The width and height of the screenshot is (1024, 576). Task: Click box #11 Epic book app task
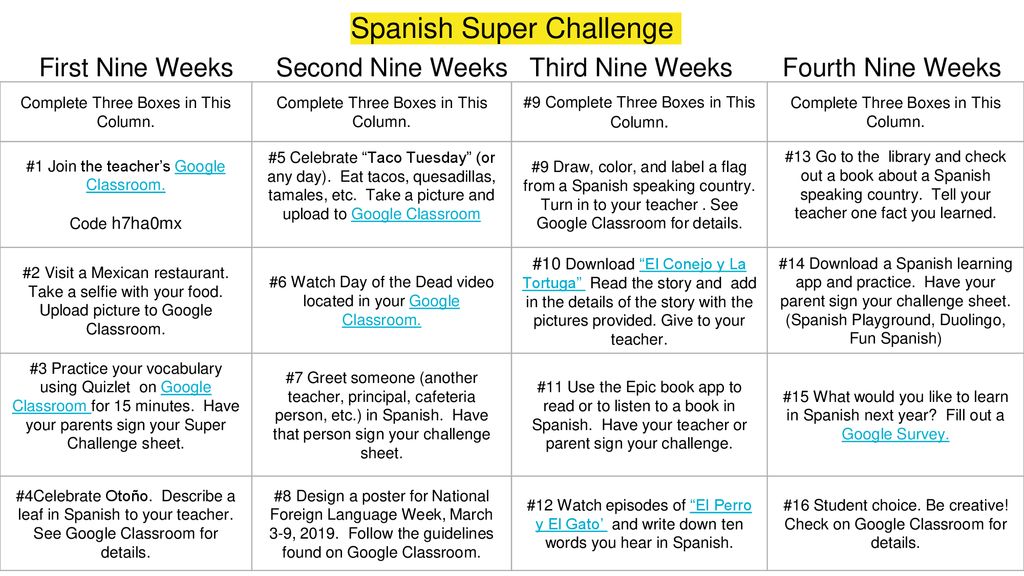(639, 415)
